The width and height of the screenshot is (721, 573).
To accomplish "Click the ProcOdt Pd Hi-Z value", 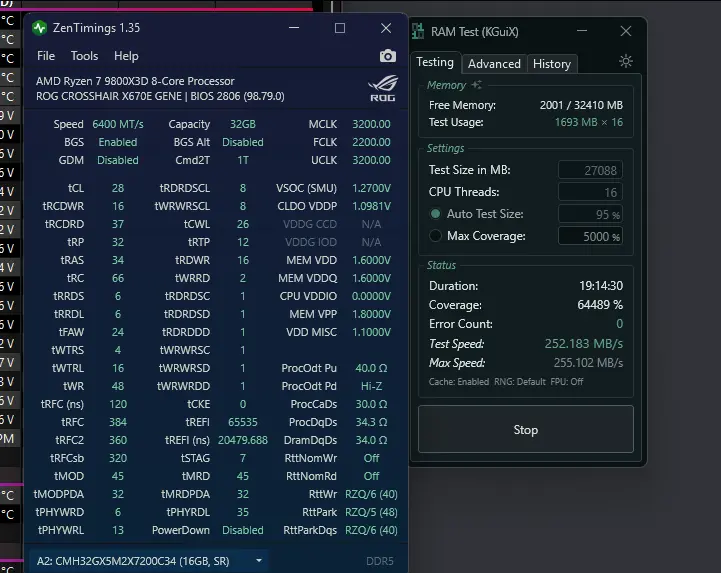I will (371, 386).
